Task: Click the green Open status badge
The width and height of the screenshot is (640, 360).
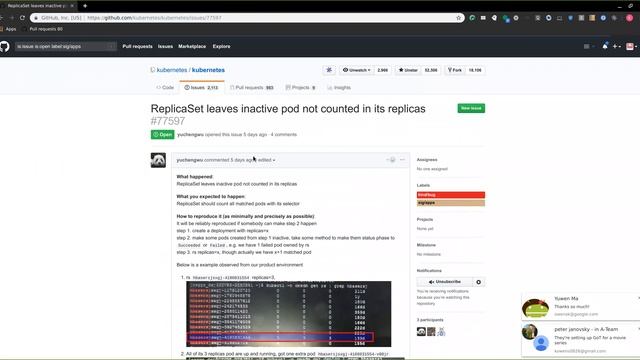Action: tap(162, 135)
